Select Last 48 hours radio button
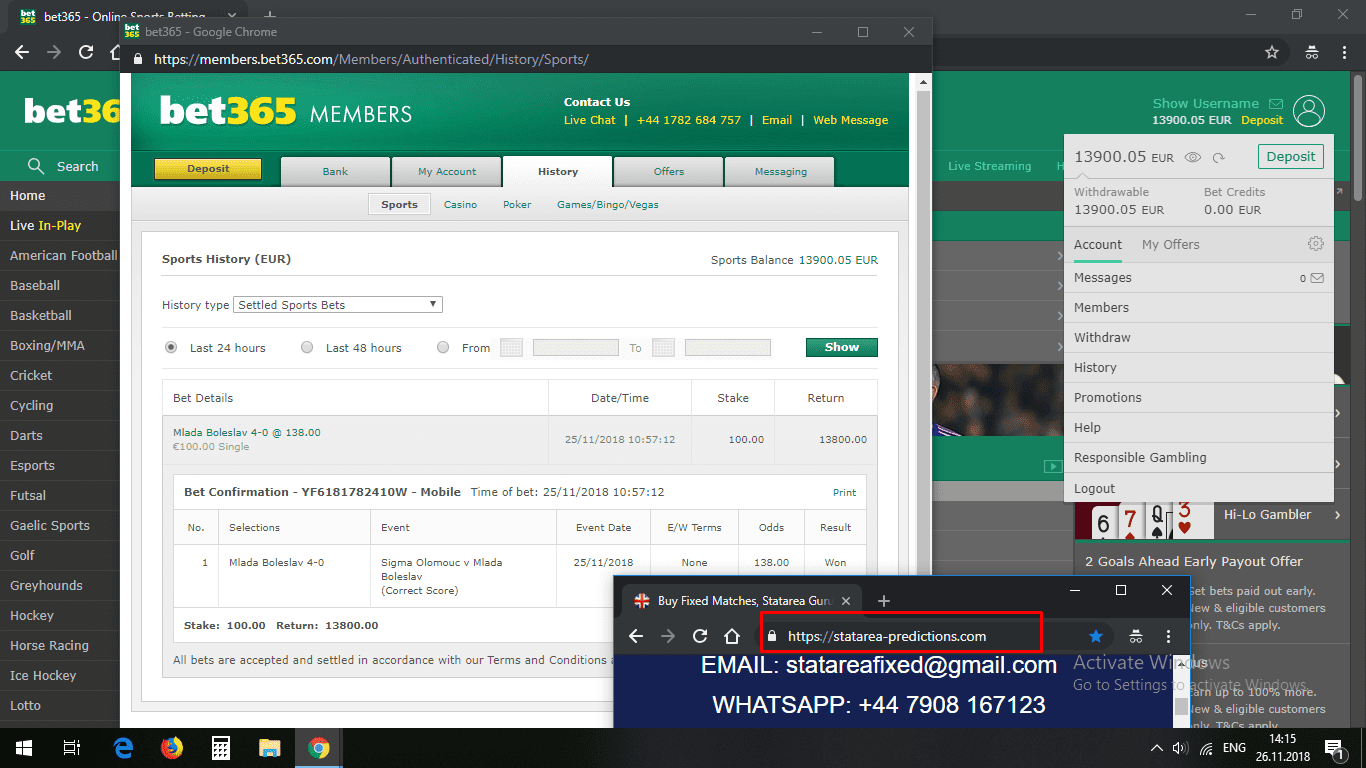This screenshot has height=768, width=1366. click(307, 347)
